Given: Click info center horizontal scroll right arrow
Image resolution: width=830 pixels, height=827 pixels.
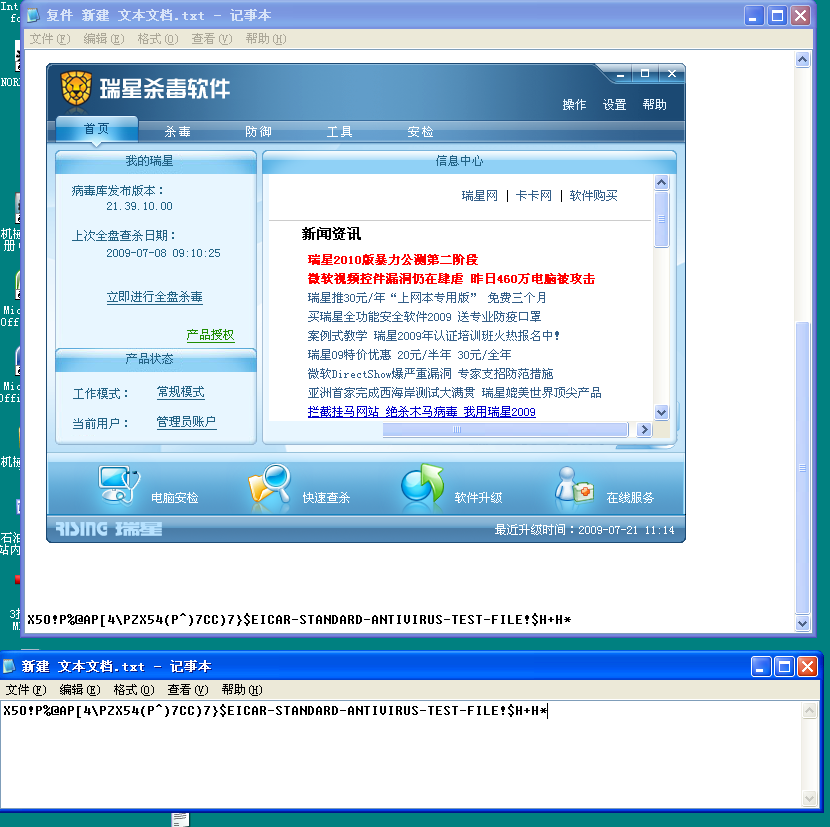Looking at the screenshot, I should 644,429.
